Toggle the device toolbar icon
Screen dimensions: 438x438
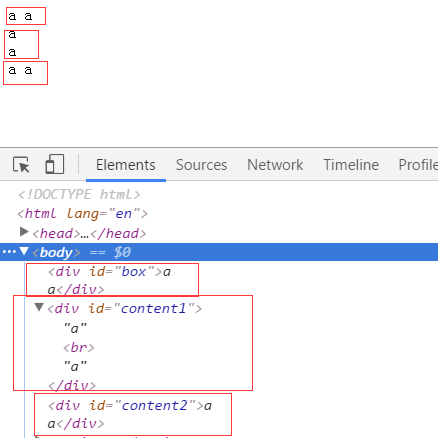click(55, 164)
